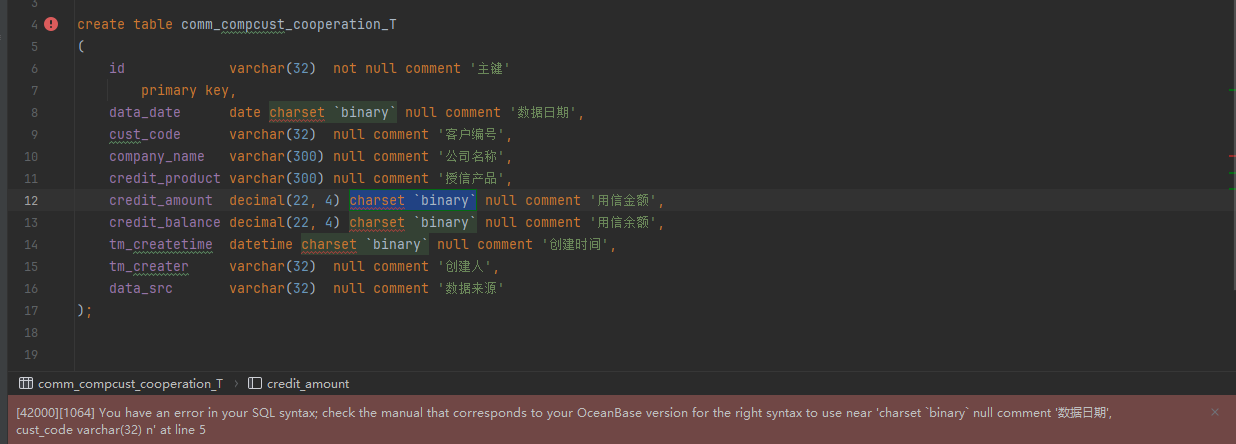Click the table name comm_compcust_cooperation_T in code

point(289,25)
